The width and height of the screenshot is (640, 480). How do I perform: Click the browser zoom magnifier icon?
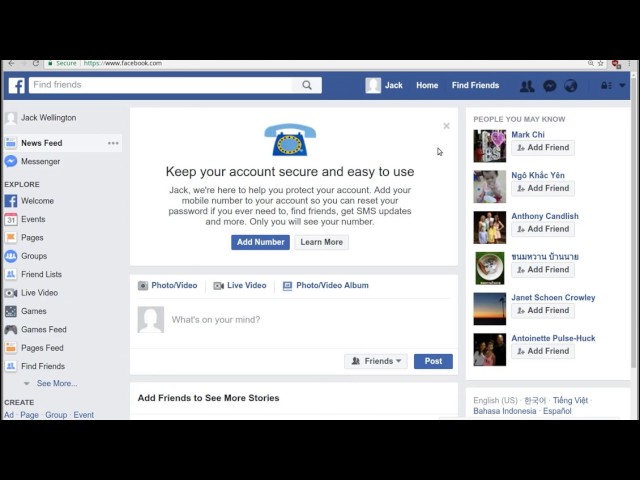pos(590,63)
